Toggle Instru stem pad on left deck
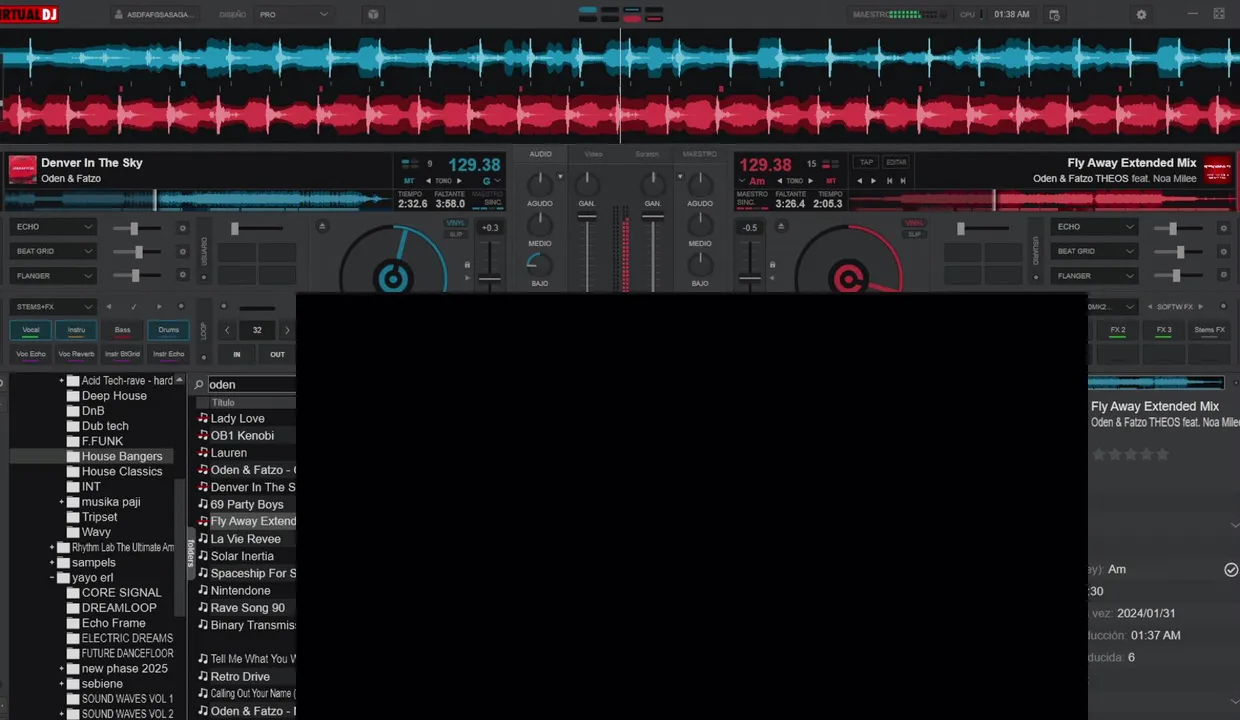This screenshot has height=720, width=1240. point(76,330)
